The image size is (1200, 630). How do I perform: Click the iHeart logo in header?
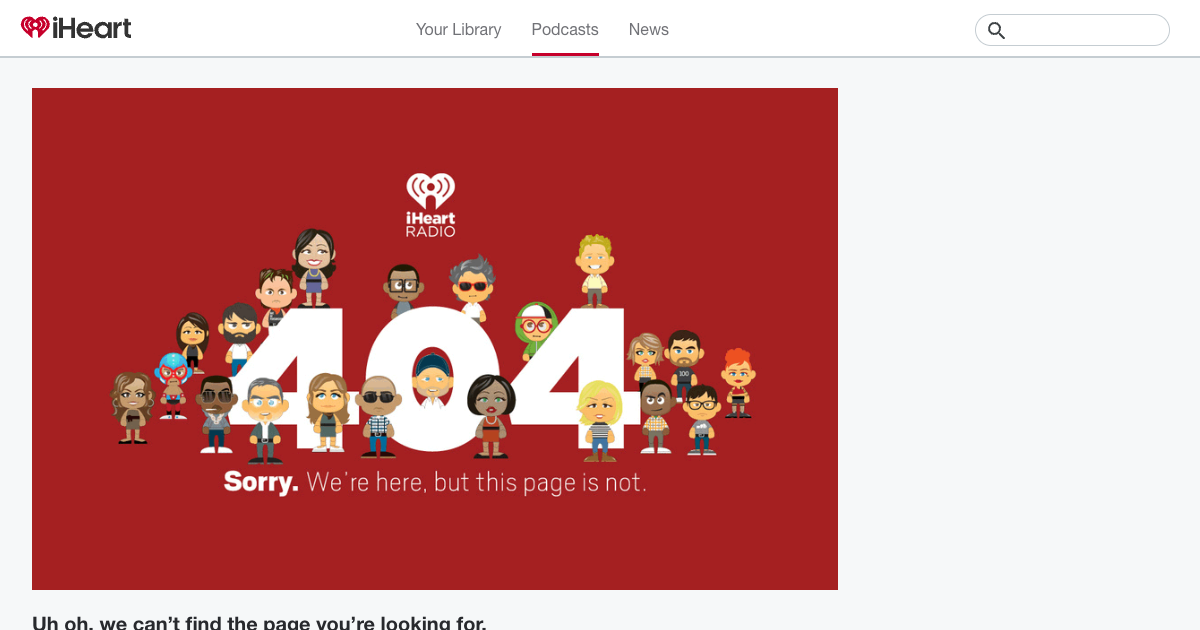[76, 28]
